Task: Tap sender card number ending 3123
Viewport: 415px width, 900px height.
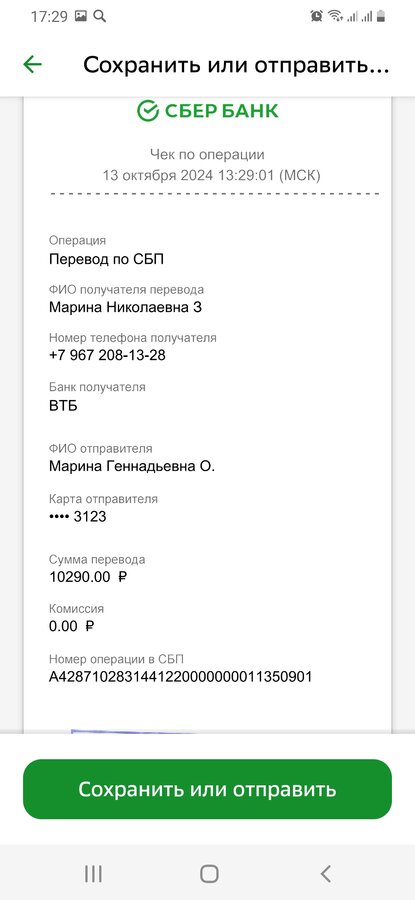Action: coord(77,516)
